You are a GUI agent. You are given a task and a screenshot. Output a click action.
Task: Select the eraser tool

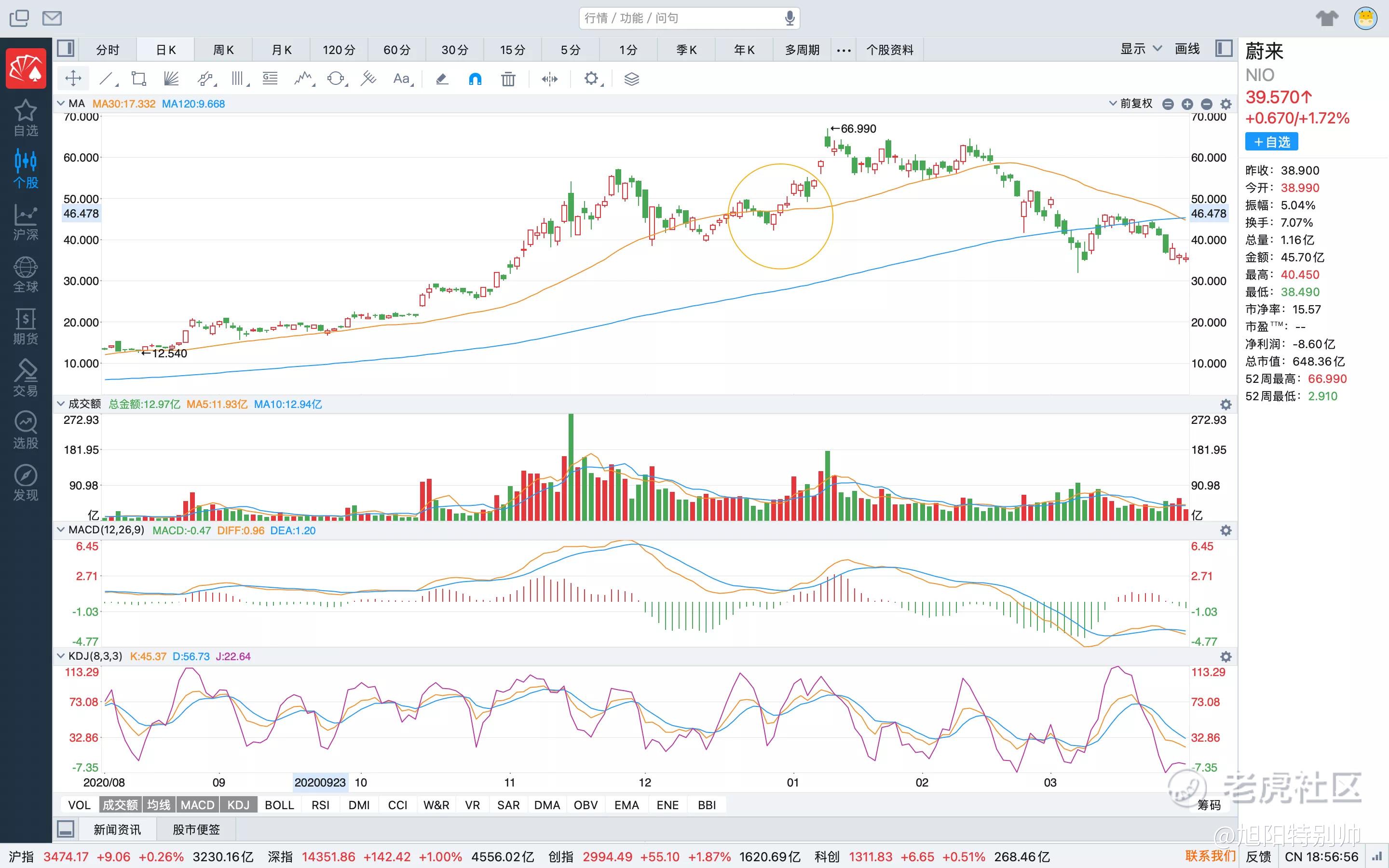click(441, 79)
